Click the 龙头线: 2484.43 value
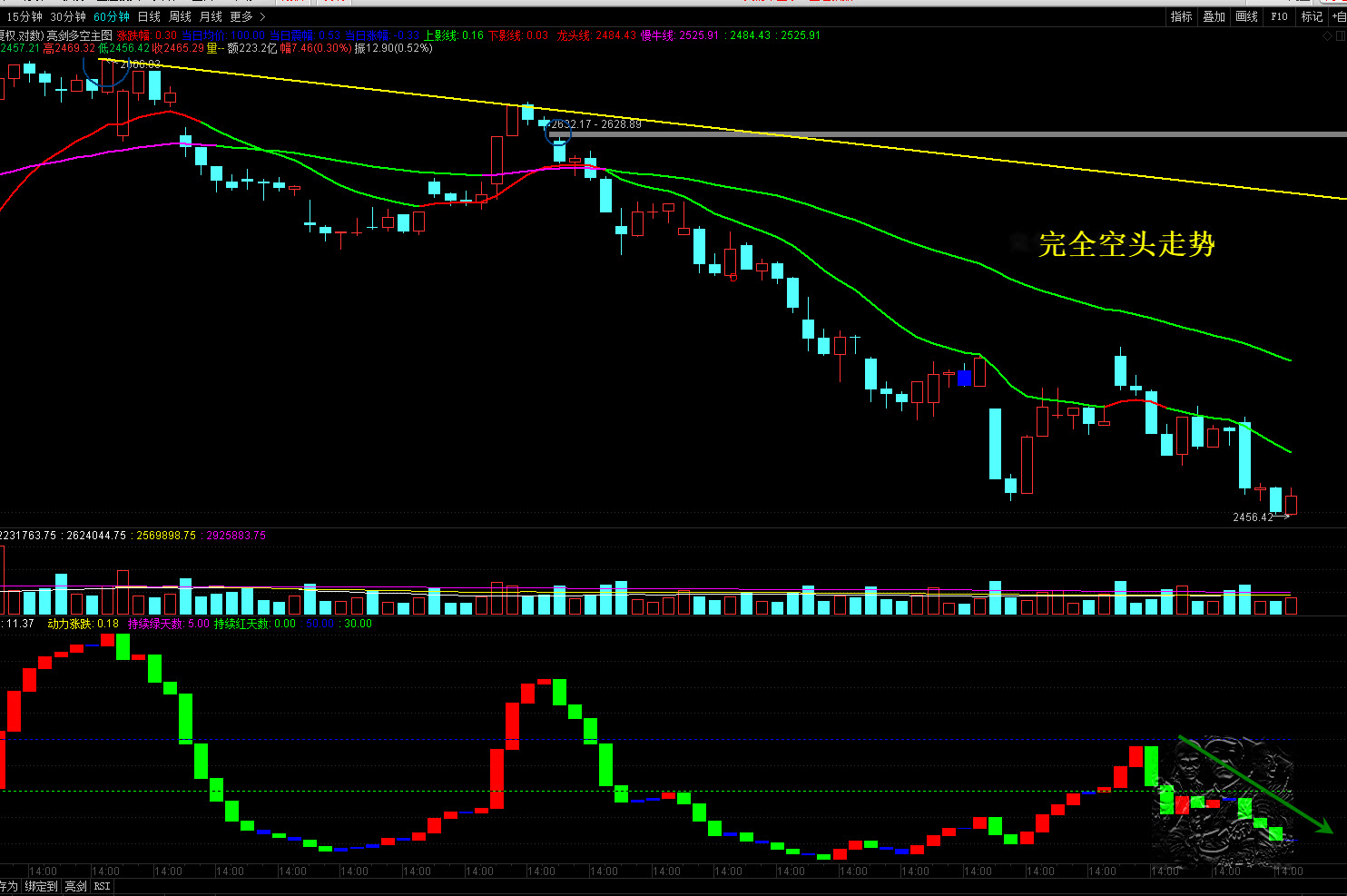The height and width of the screenshot is (896, 1347). pos(596,35)
